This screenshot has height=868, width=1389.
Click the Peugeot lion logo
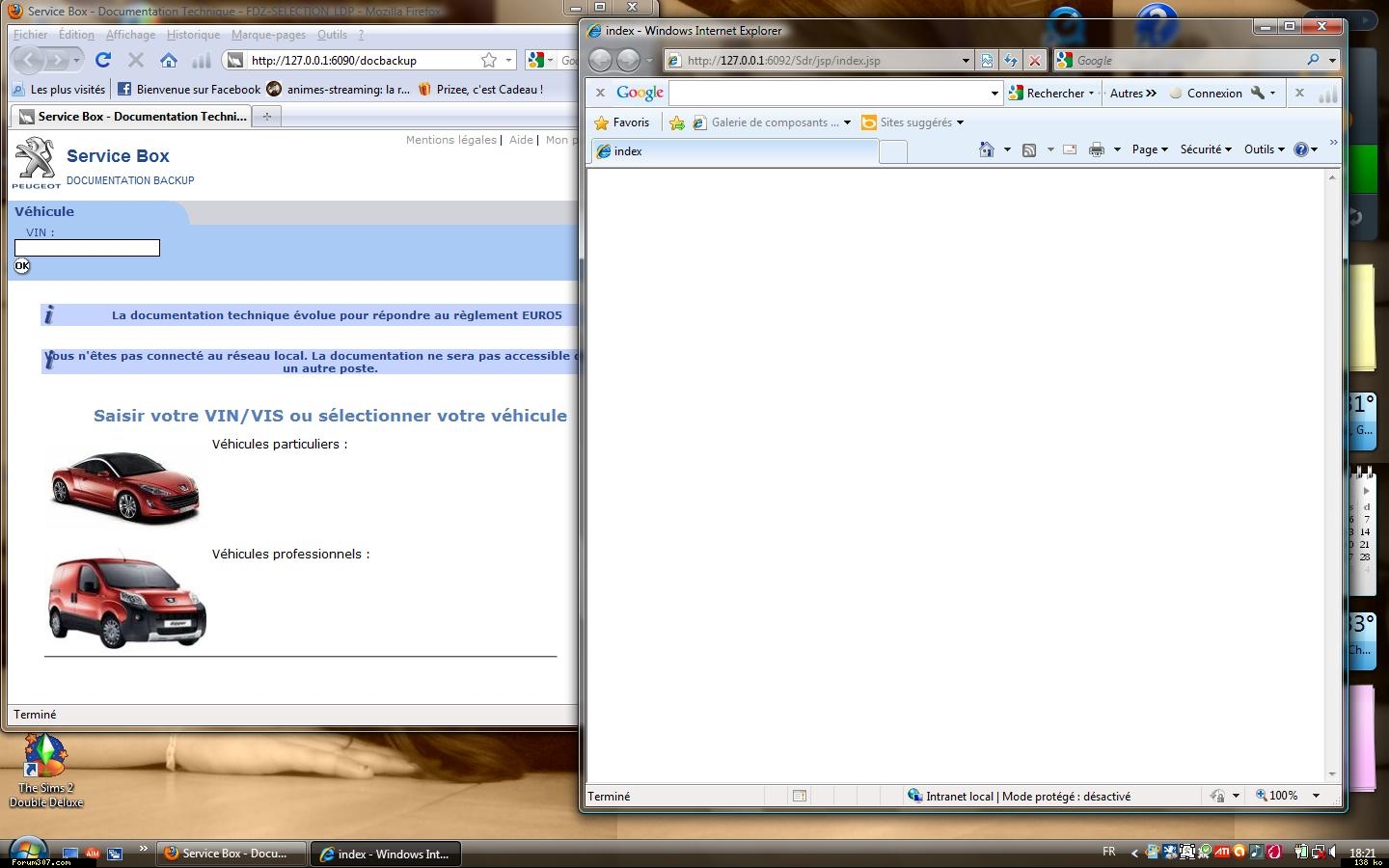click(x=36, y=162)
